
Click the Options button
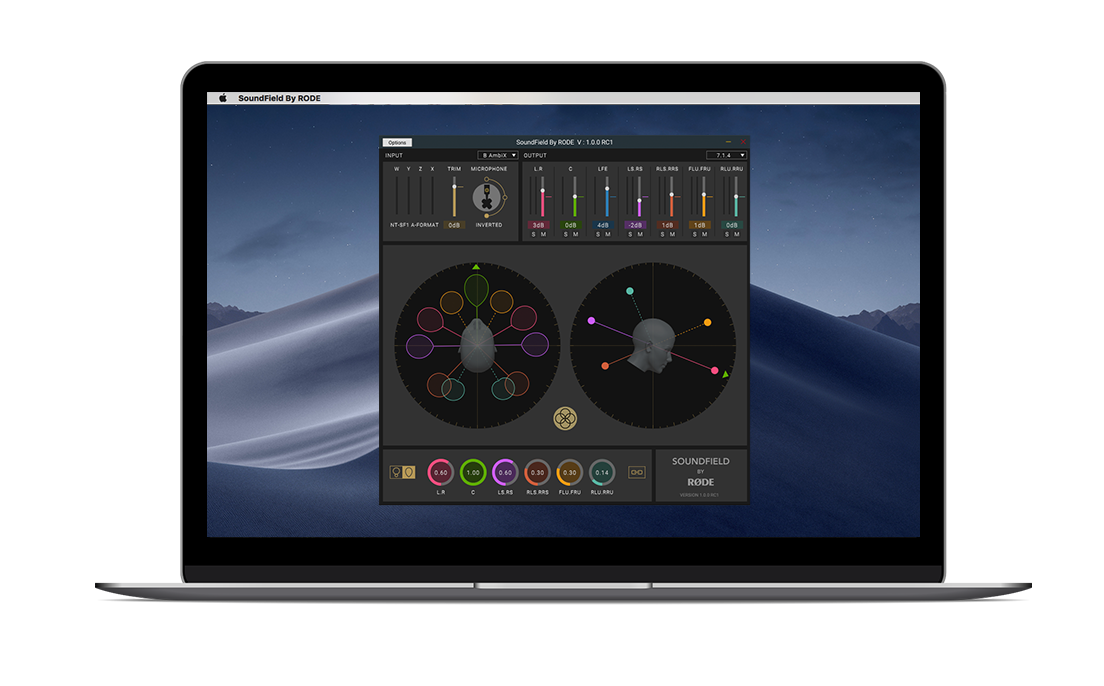[397, 142]
